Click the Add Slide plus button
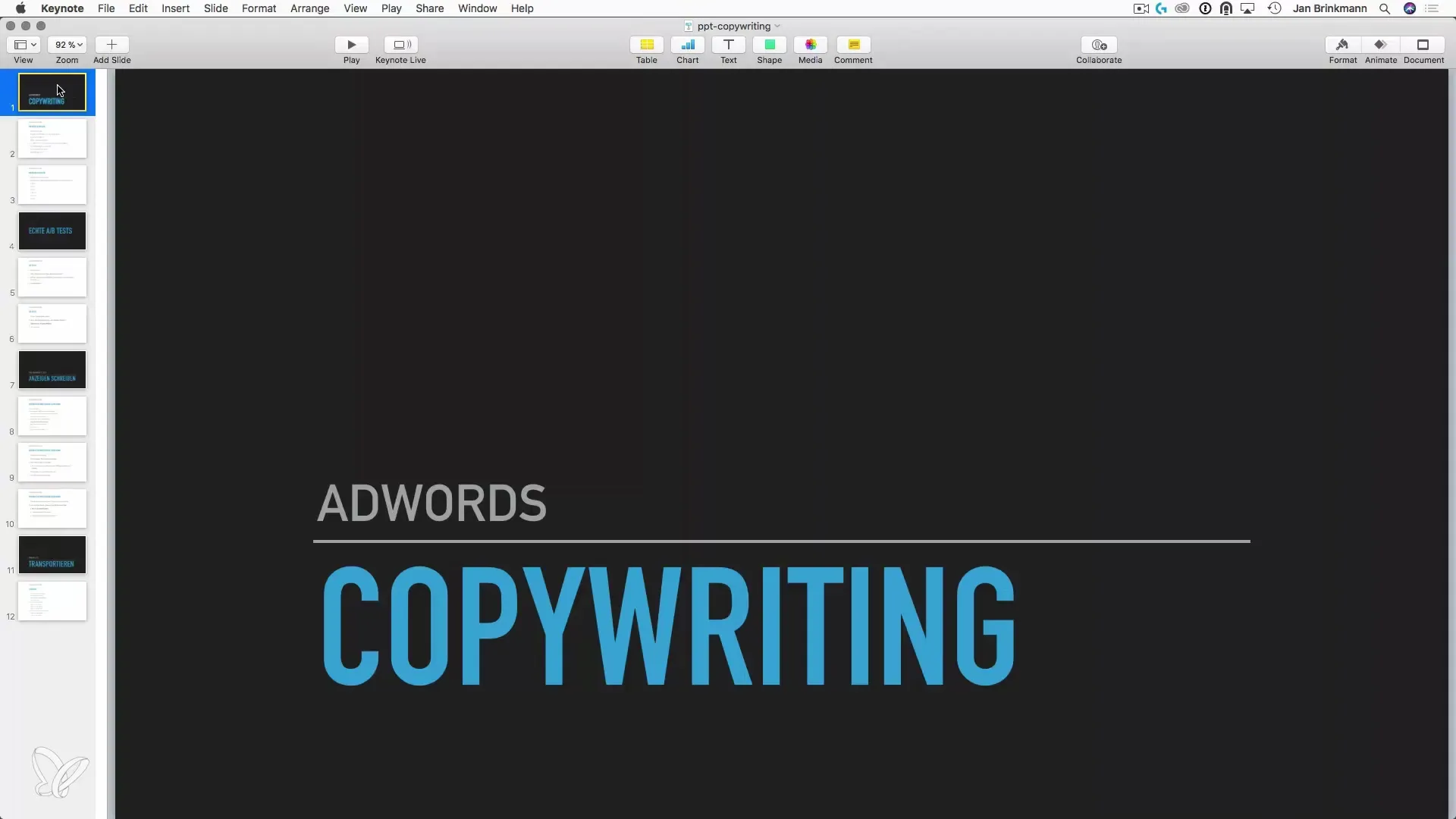This screenshot has height=819, width=1456. point(111,45)
